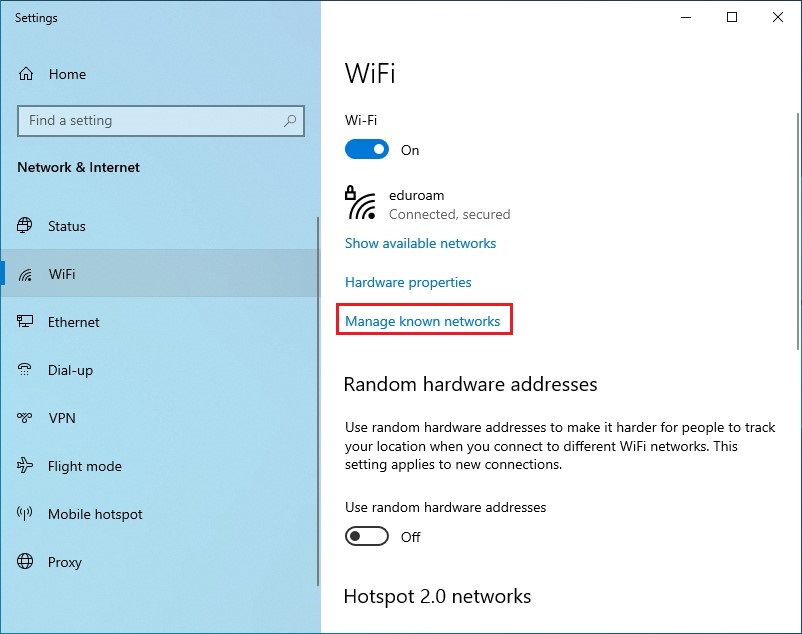This screenshot has height=634, width=802.
Task: Click the Network & Internet heading
Action: tap(78, 167)
